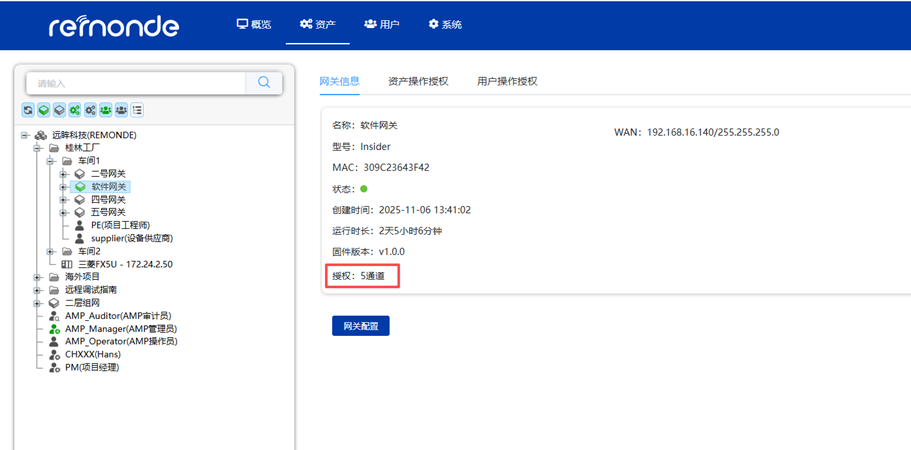Expand the 海外项目 folder node
Image resolution: width=911 pixels, height=450 pixels.
tap(38, 277)
